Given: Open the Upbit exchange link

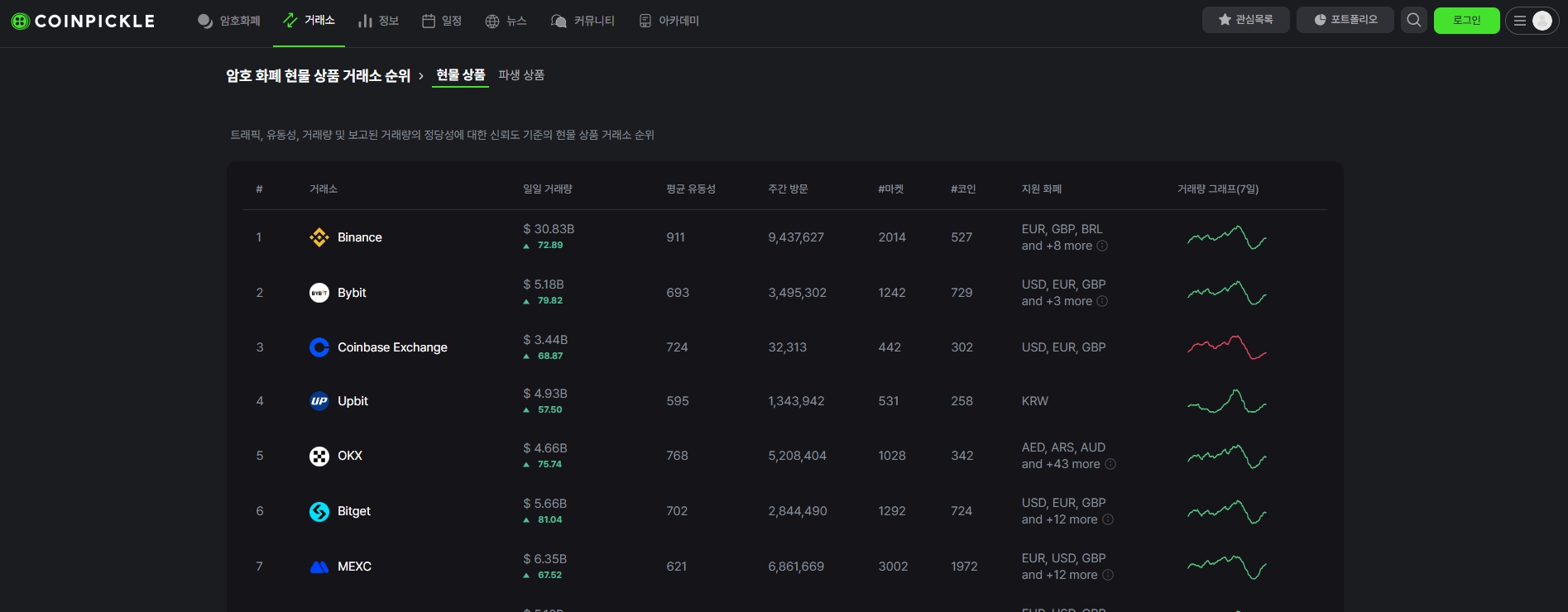Looking at the screenshot, I should point(352,401).
